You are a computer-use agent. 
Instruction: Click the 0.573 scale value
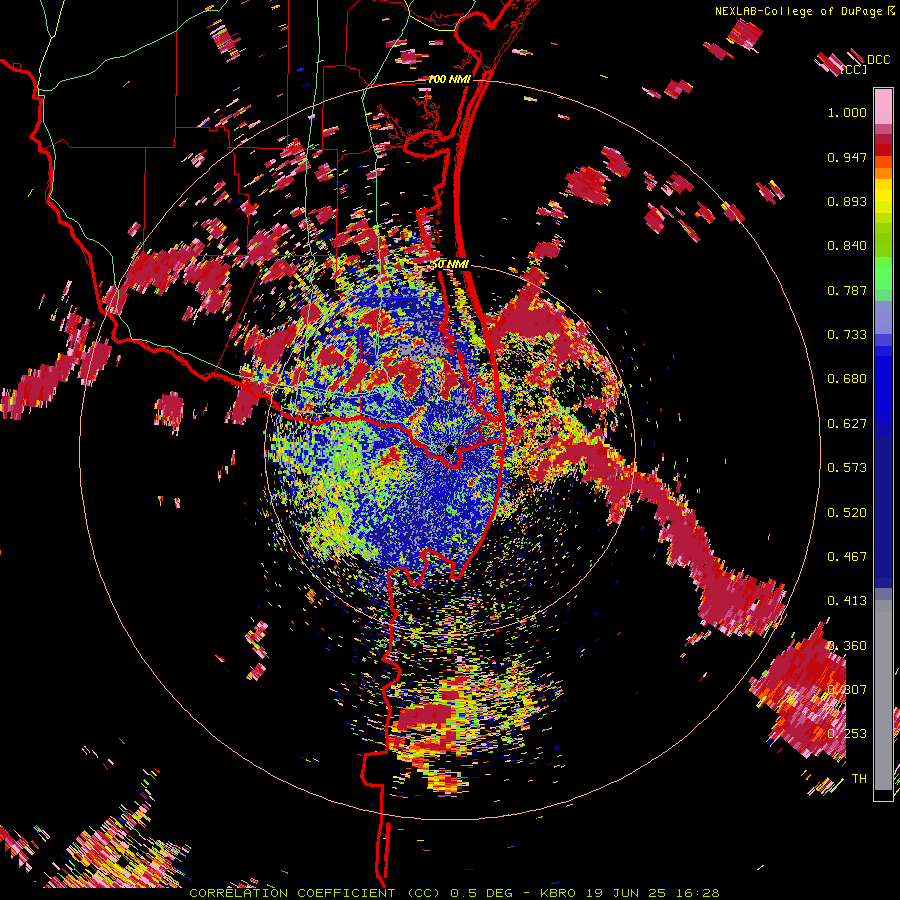(x=847, y=468)
